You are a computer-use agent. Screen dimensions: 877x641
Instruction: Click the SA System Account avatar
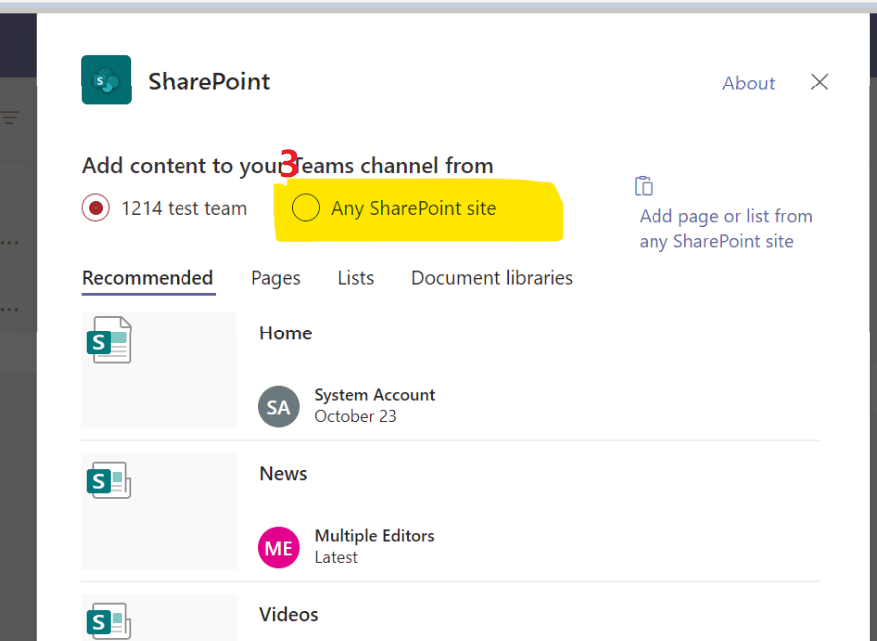tap(279, 407)
